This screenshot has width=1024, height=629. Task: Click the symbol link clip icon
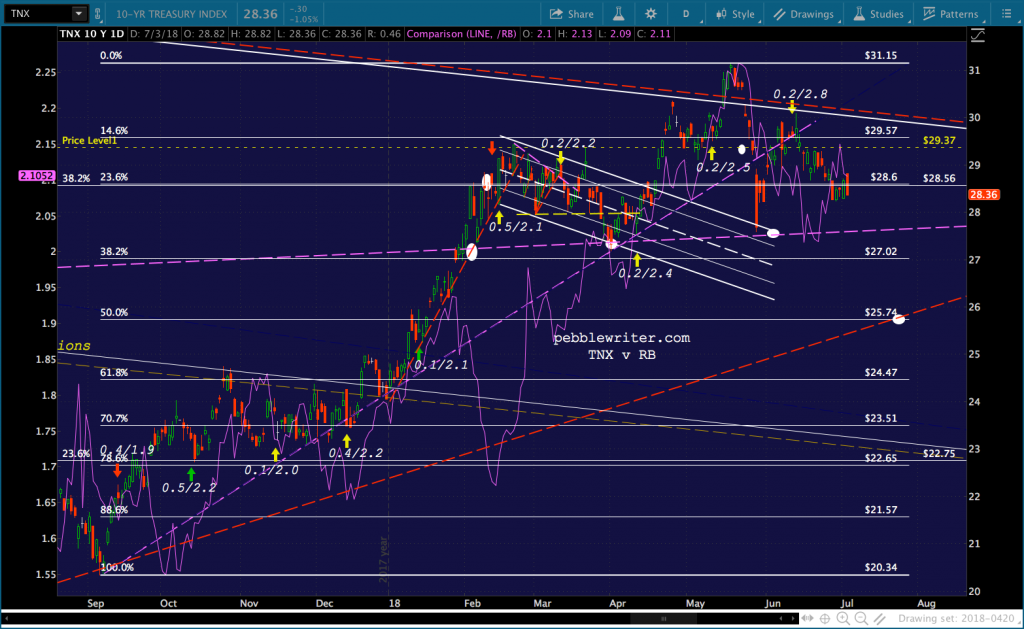(97, 14)
